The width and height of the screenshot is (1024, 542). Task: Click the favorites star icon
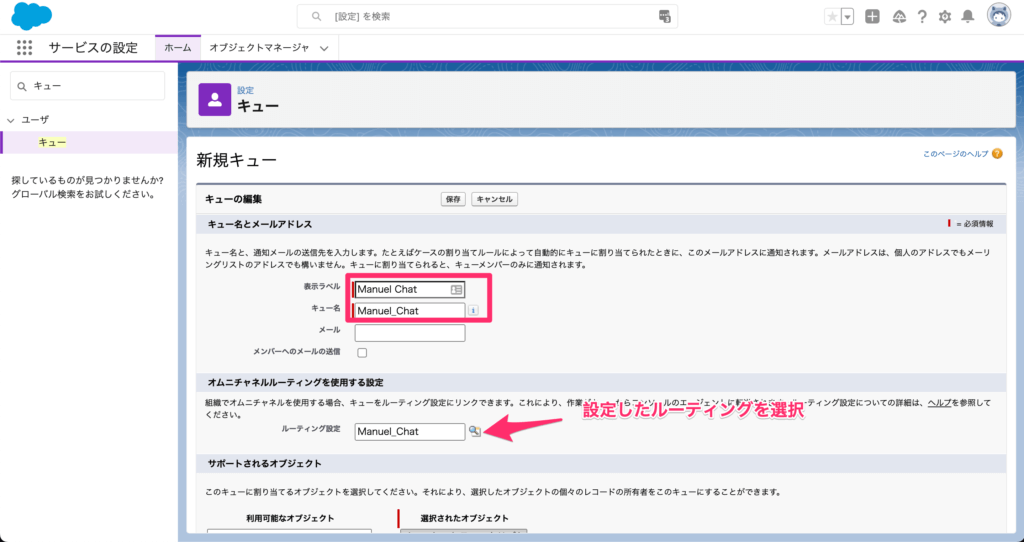coord(832,17)
